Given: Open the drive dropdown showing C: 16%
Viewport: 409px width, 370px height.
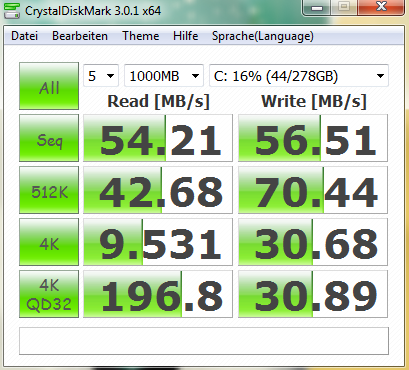Looking at the screenshot, I should 299,76.
